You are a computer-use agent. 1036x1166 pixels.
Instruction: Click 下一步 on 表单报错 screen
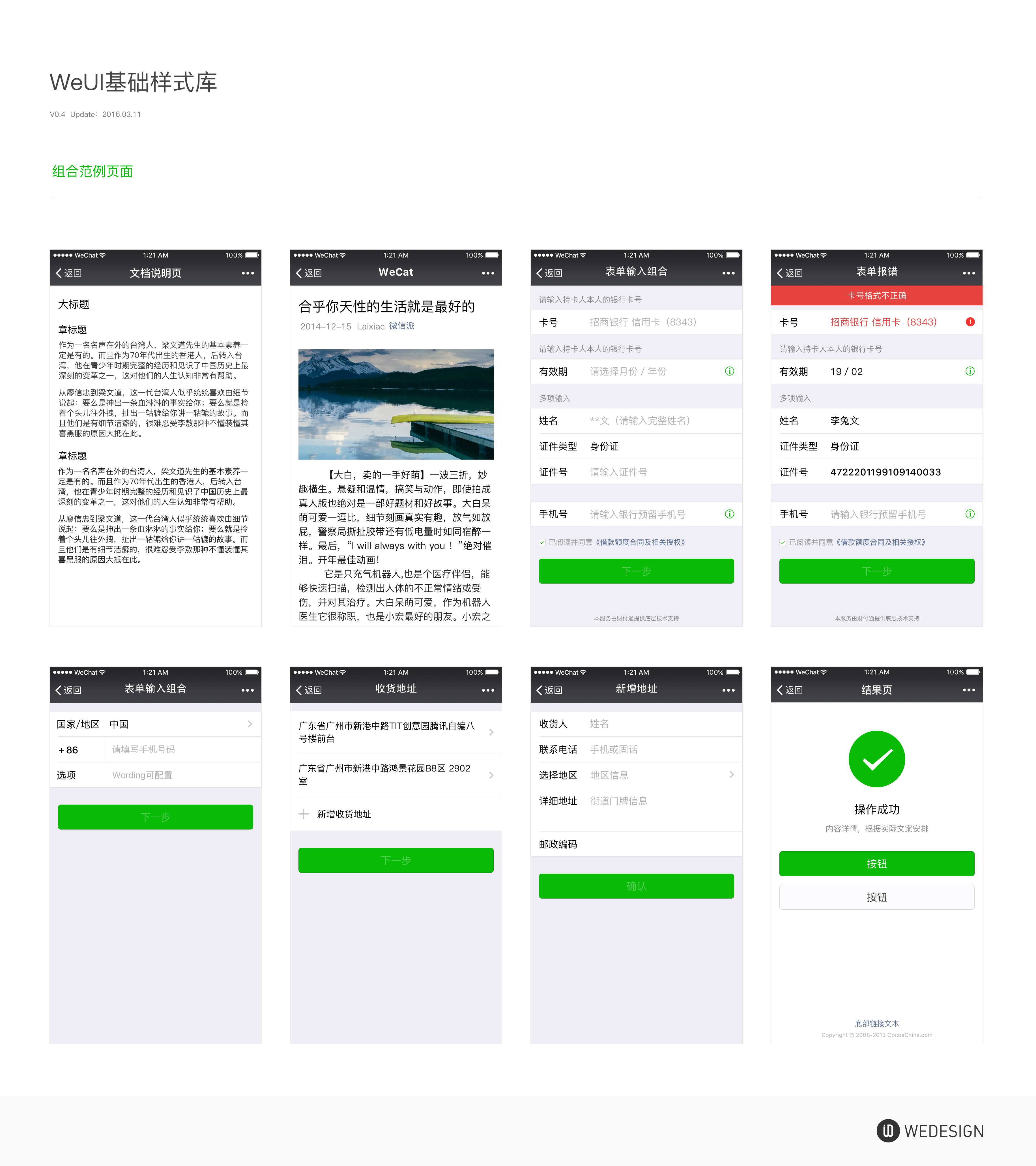click(x=877, y=571)
